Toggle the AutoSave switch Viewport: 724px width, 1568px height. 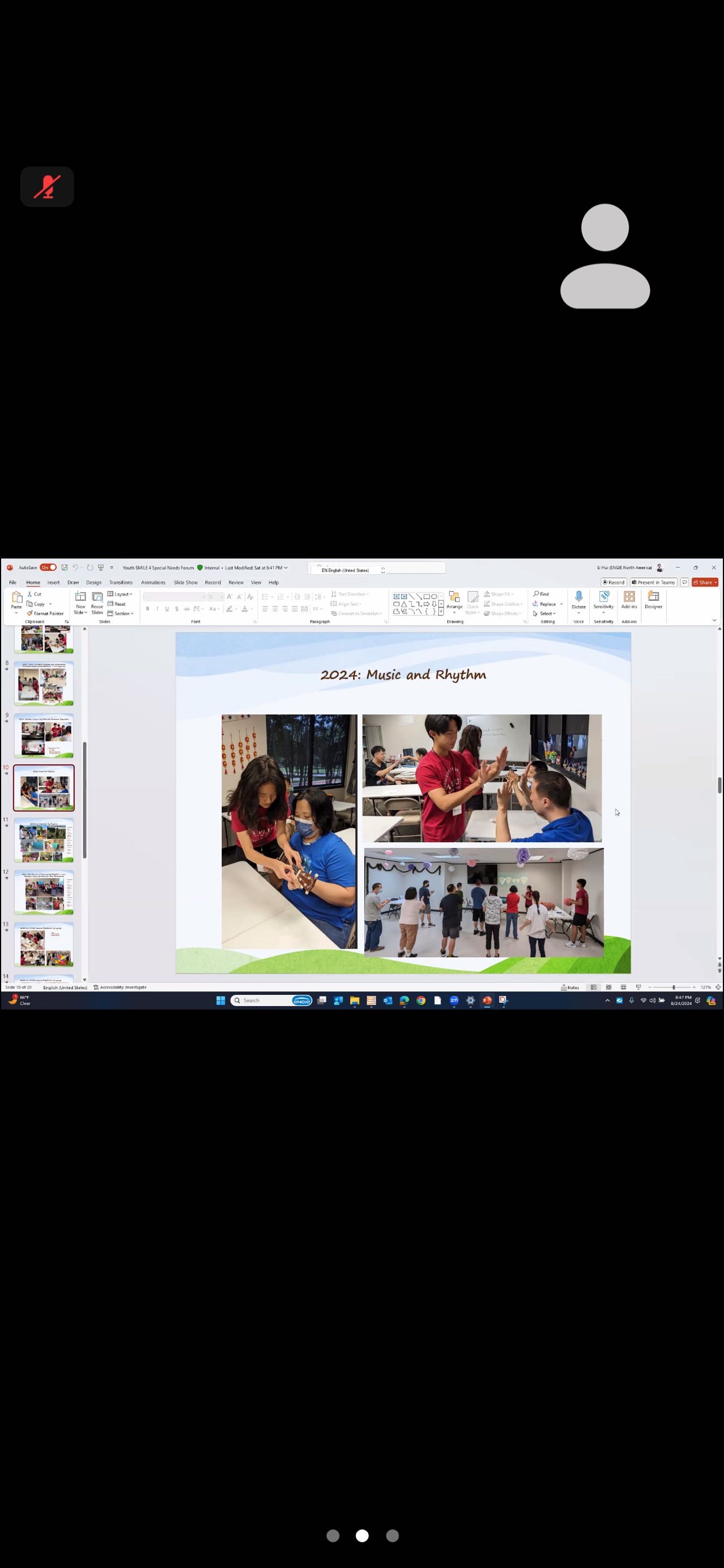click(48, 568)
